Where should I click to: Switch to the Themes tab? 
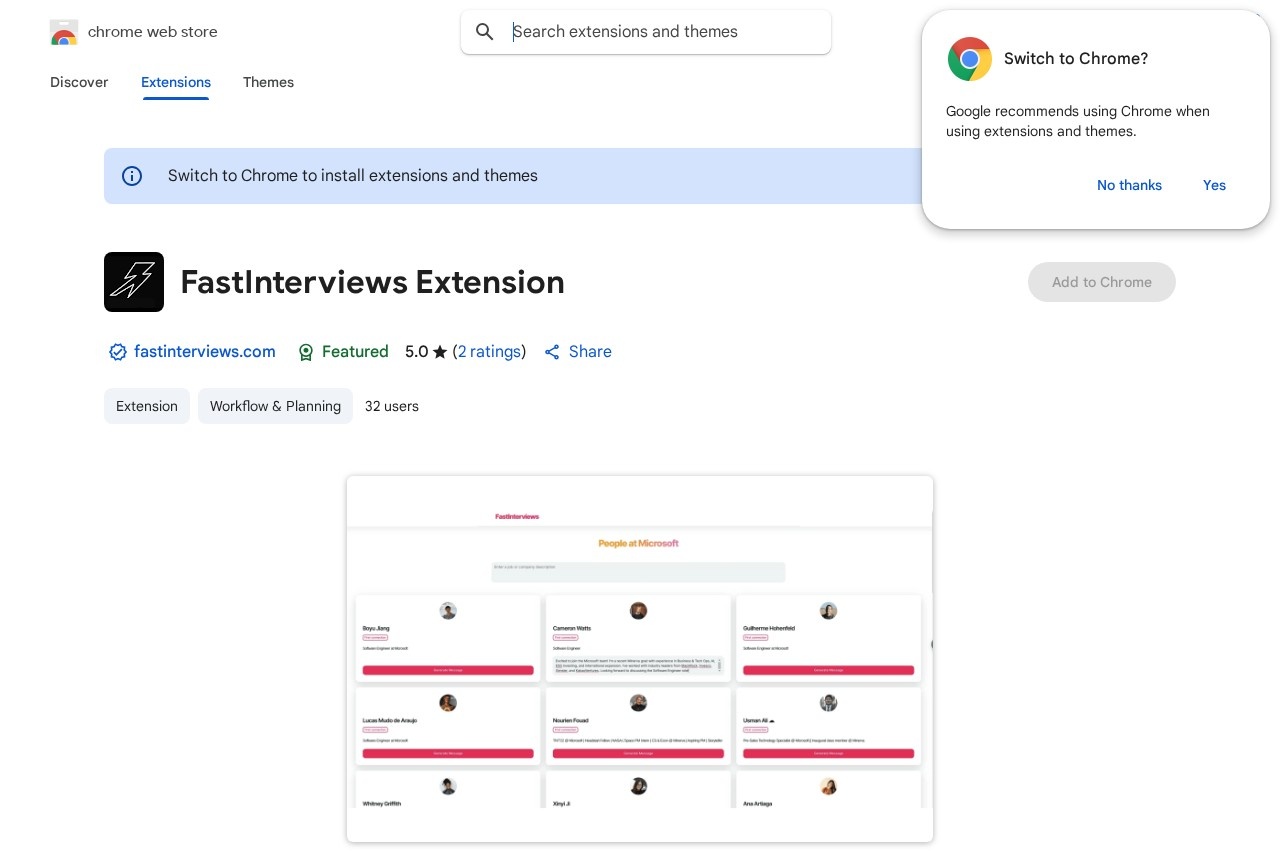pyautogui.click(x=268, y=82)
